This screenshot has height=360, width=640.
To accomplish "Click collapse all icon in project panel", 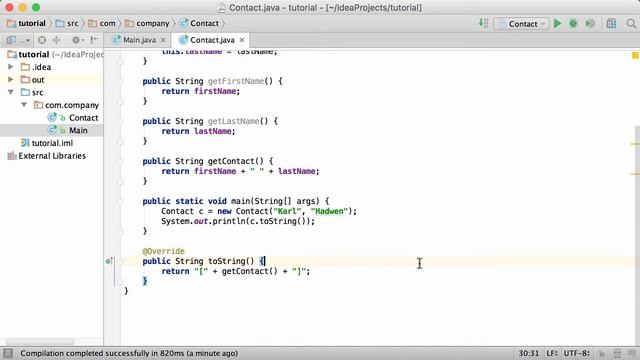I will (56, 40).
